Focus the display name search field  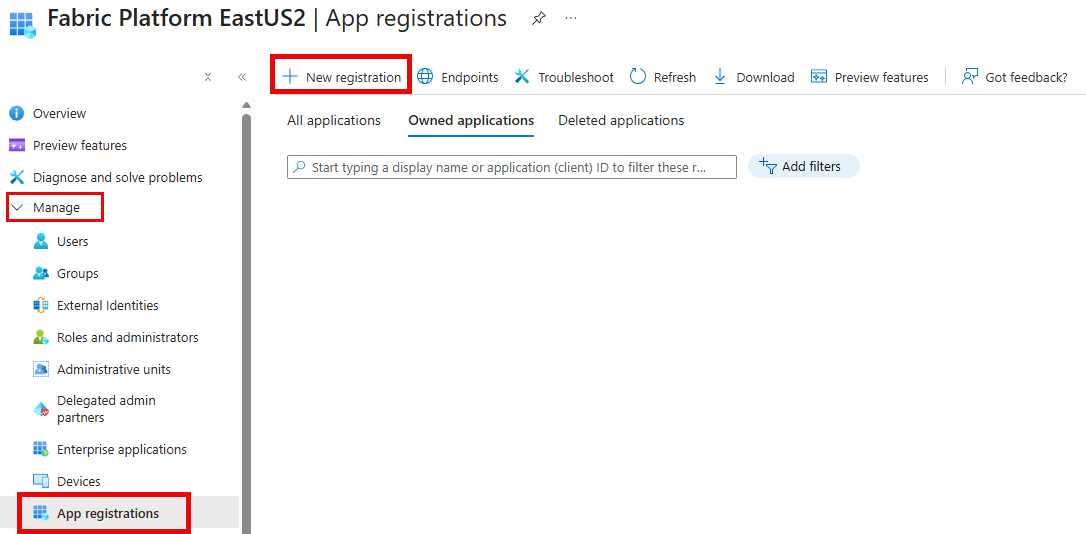click(x=512, y=167)
